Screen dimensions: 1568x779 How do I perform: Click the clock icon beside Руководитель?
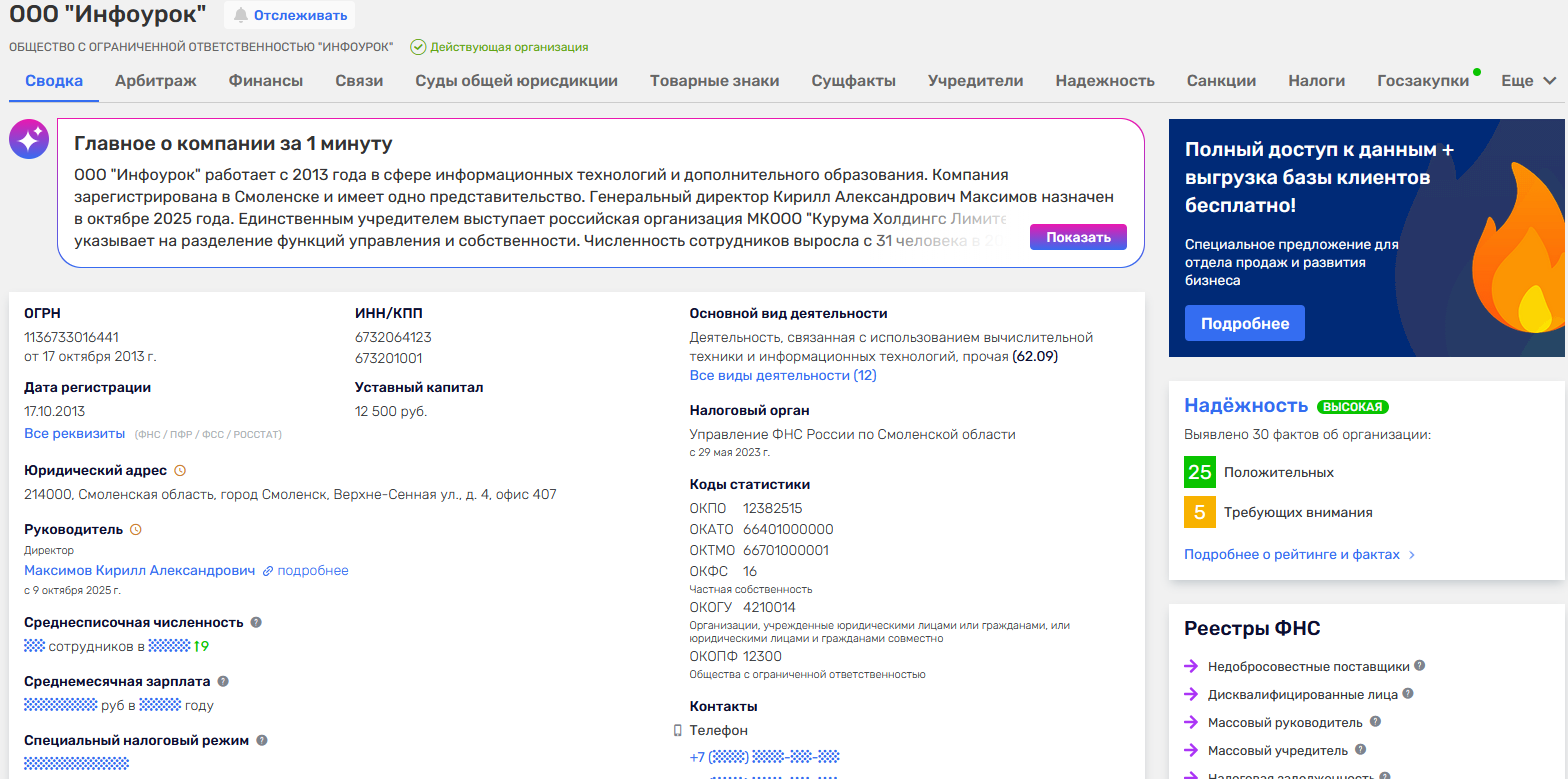click(136, 530)
